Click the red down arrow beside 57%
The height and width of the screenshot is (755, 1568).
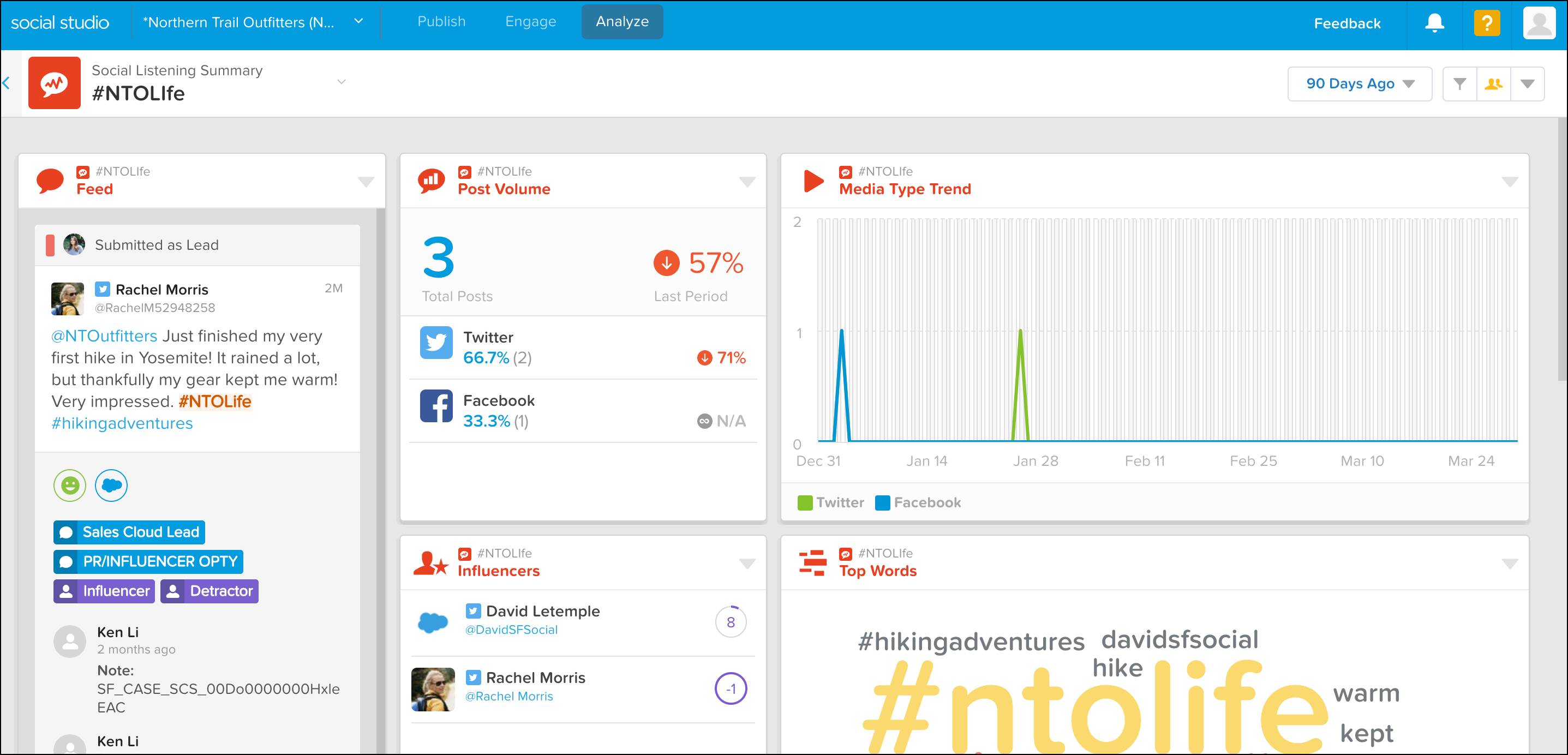click(667, 263)
